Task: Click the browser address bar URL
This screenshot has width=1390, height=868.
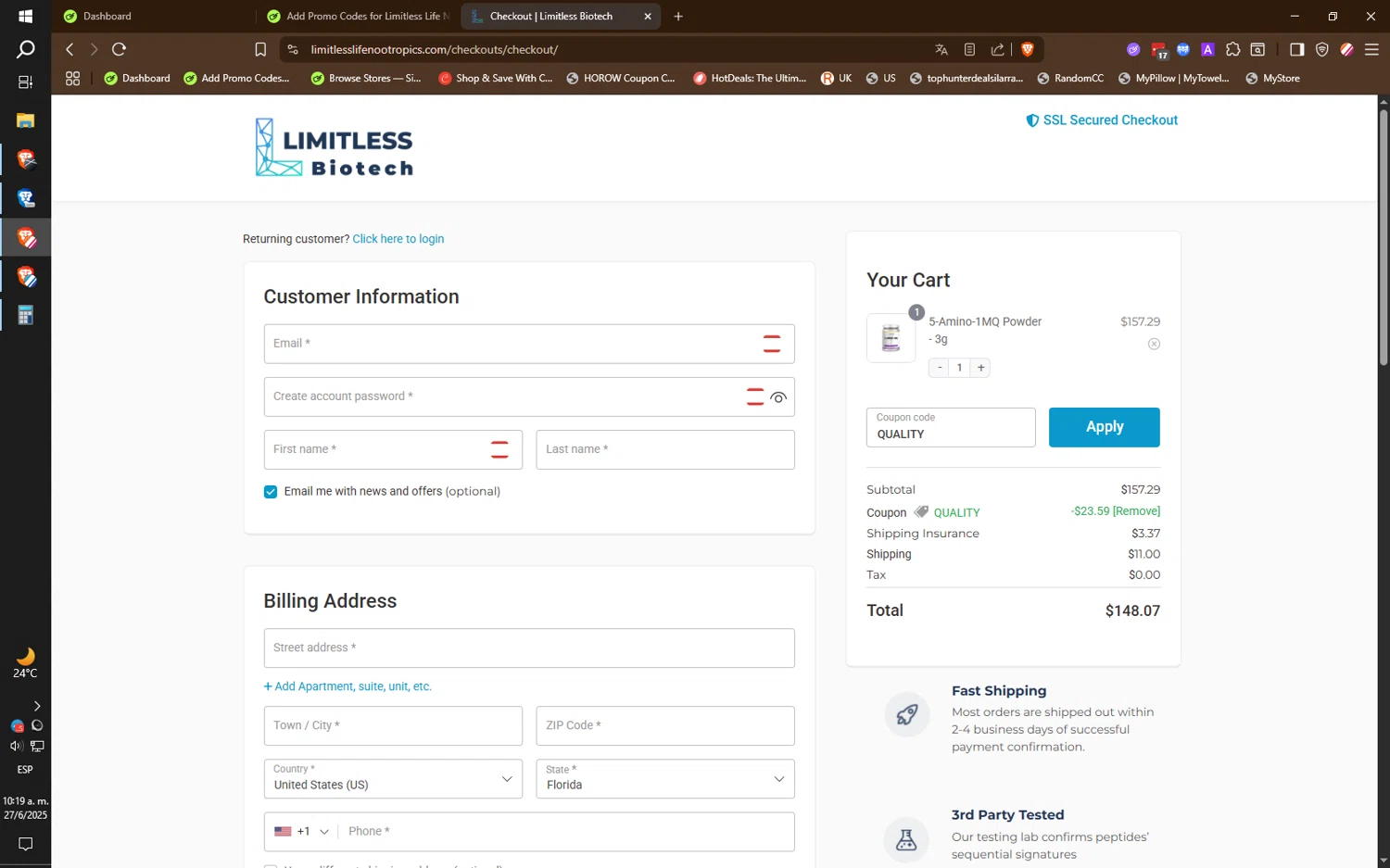Action: click(x=435, y=49)
